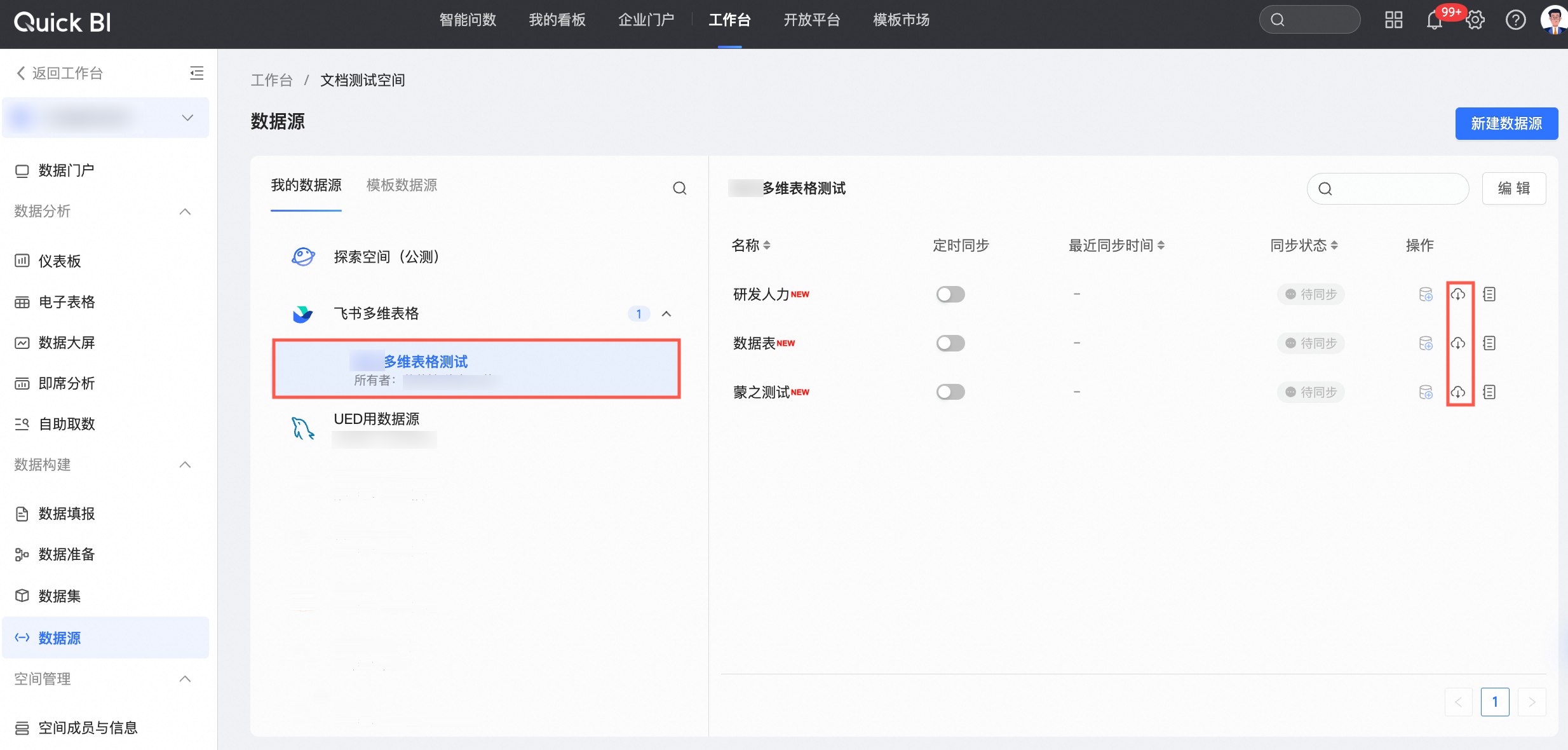Click the Quick BI logo
1568x750 pixels.
tap(62, 22)
